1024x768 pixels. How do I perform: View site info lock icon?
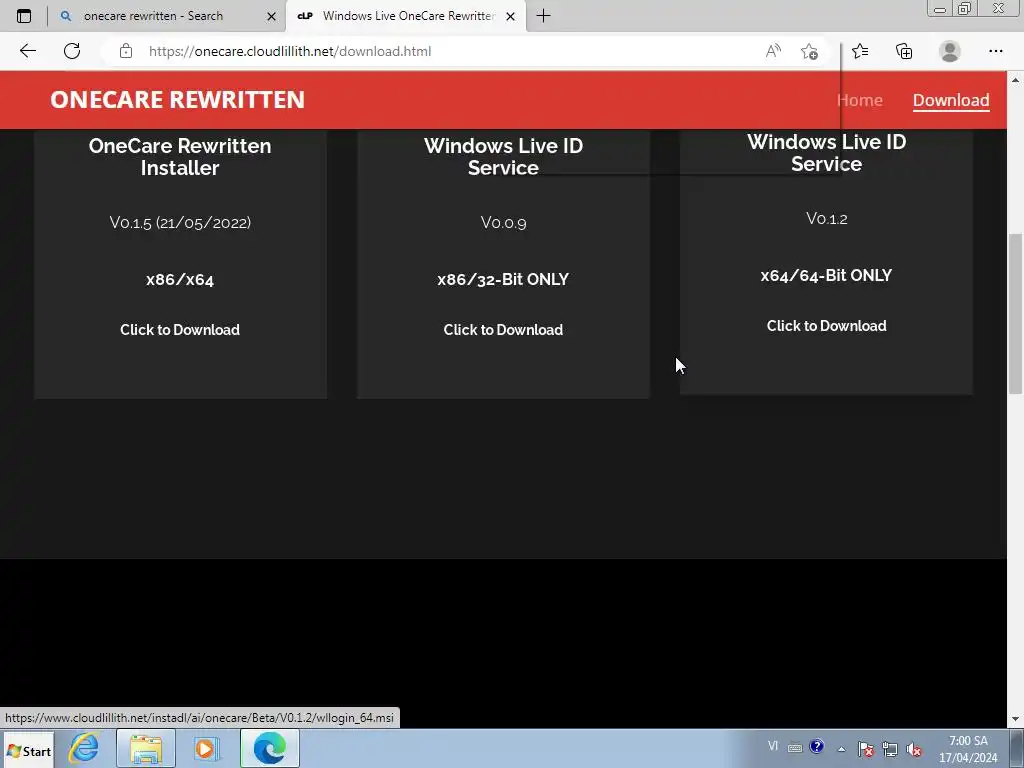point(126,51)
